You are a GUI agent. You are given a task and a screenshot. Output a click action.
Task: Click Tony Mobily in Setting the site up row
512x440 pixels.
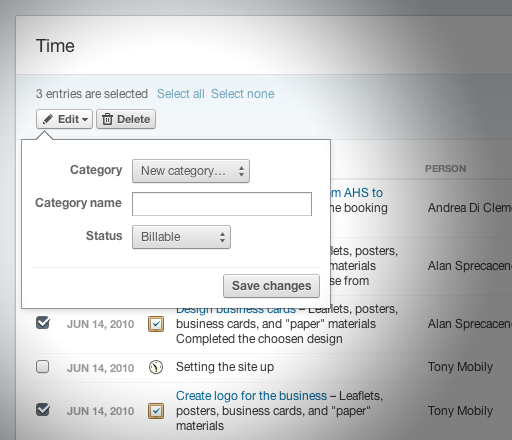(x=460, y=367)
